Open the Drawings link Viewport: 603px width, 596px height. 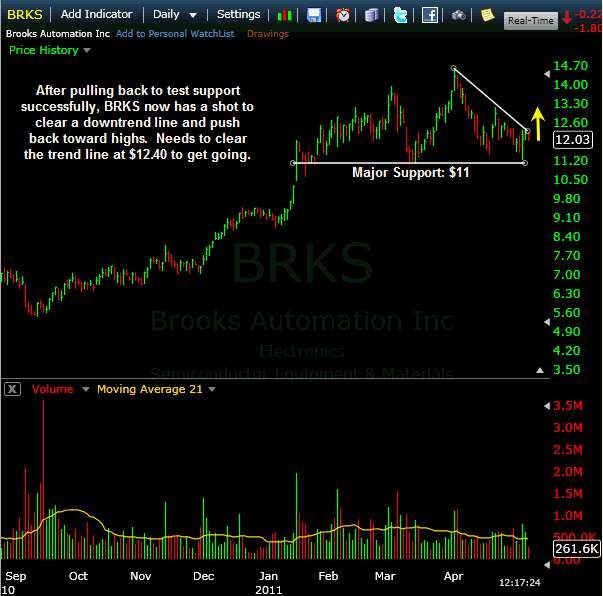click(x=268, y=34)
